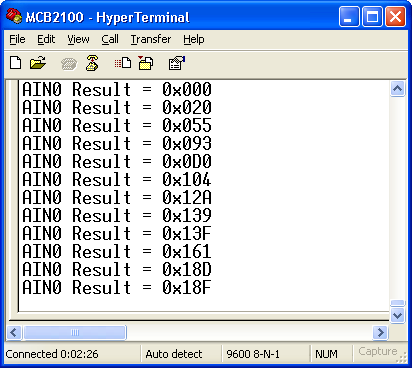
Task: Open an existing session with the folder icon
Action: [x=38, y=63]
